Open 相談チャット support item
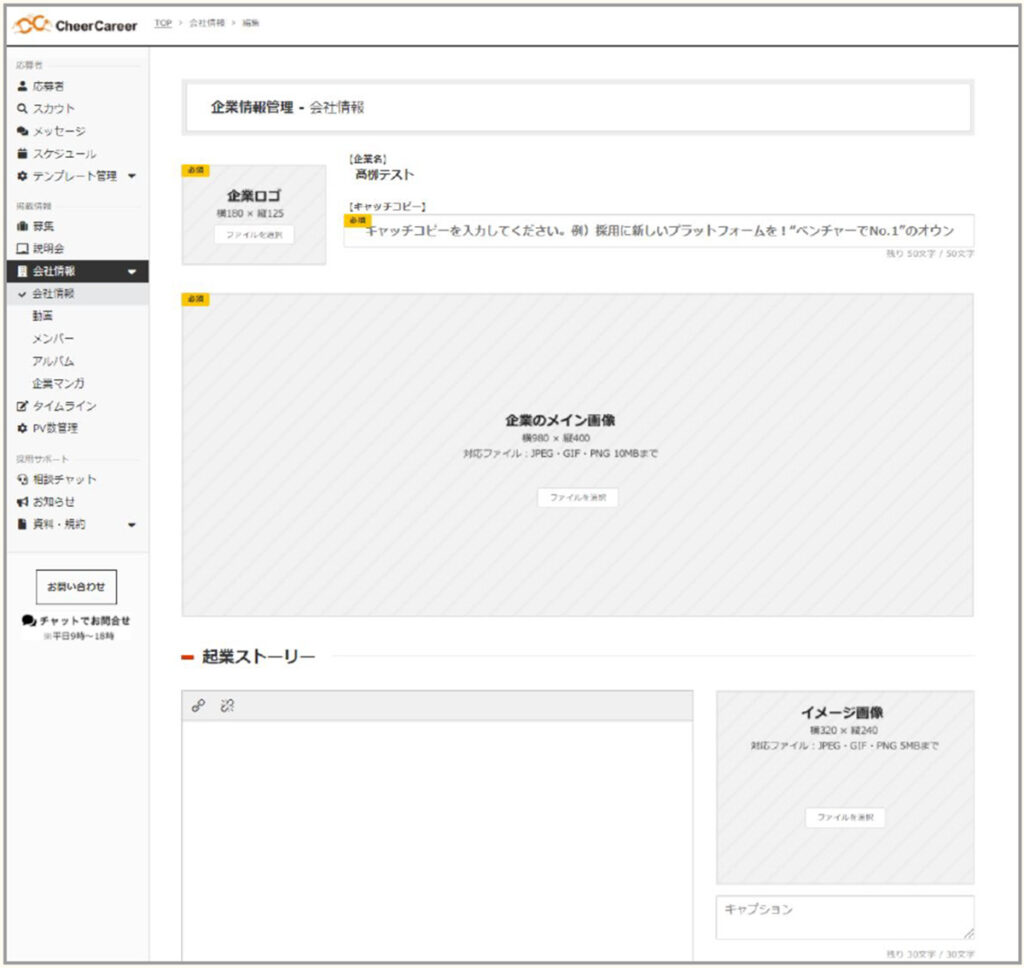Viewport: 1024px width, 968px height. click(x=64, y=479)
